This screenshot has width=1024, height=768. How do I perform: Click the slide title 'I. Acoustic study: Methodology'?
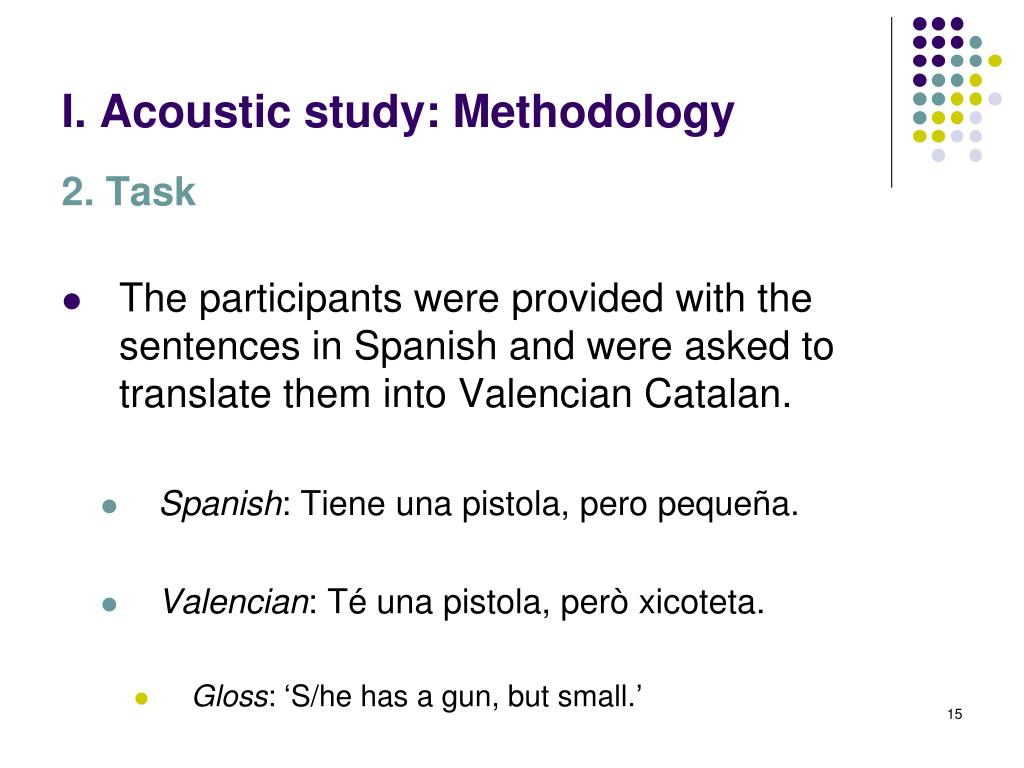pos(398,112)
